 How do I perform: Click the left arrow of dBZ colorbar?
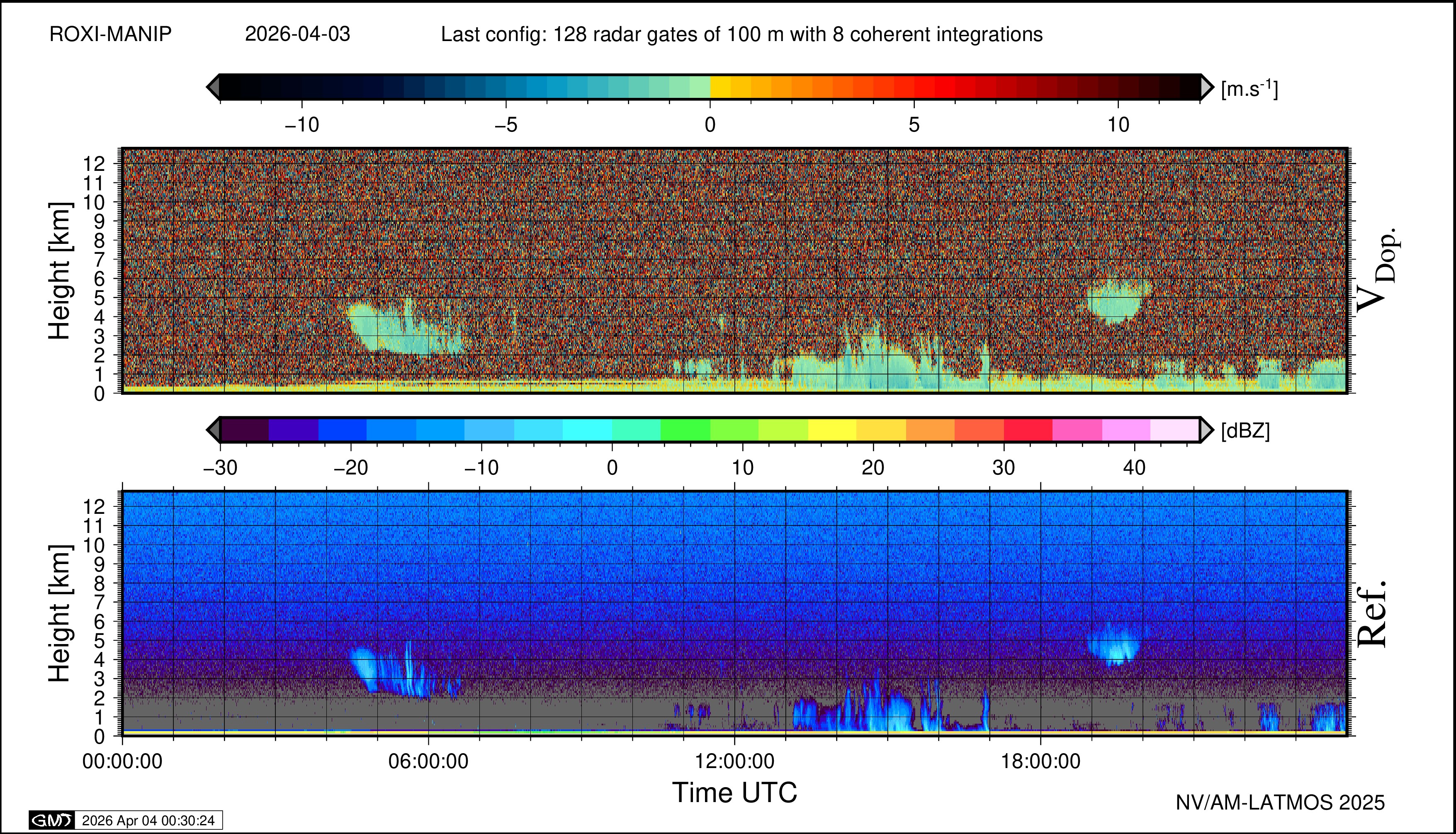coord(213,430)
